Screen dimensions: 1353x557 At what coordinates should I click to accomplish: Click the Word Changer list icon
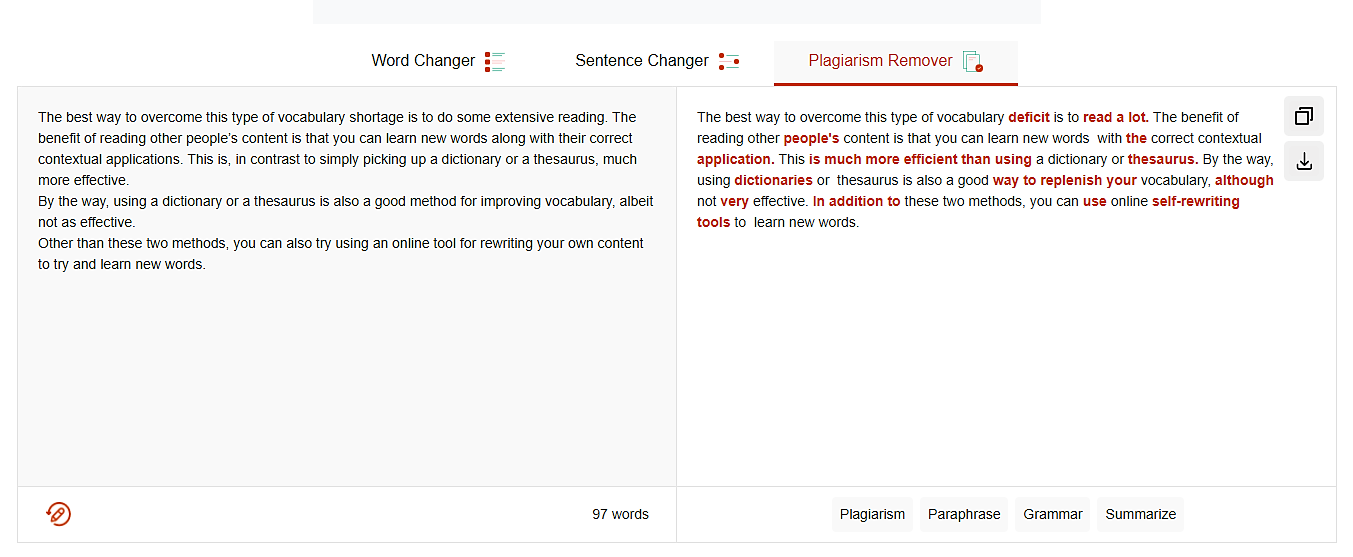tap(495, 61)
